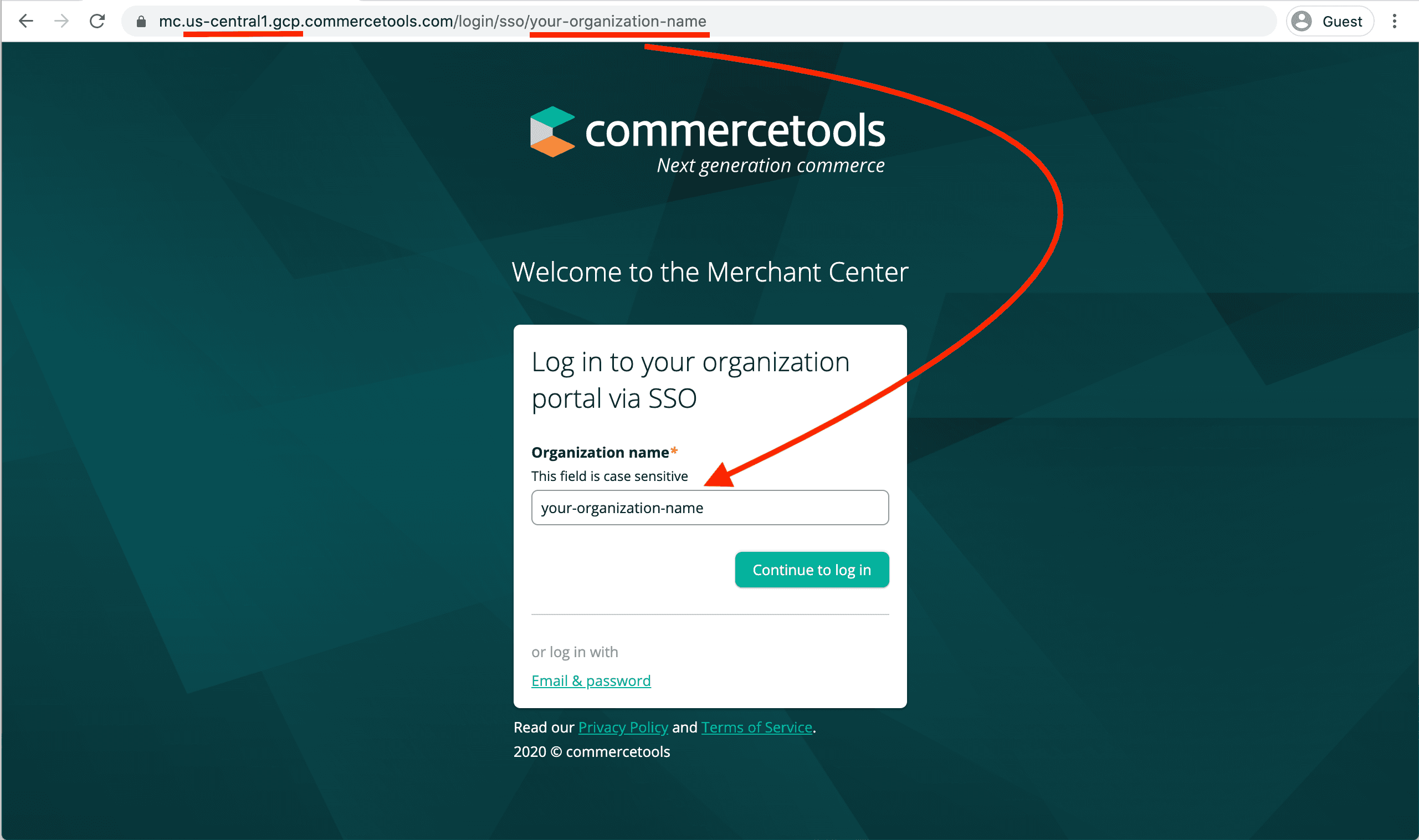Open the browser three-dot menu

[x=1394, y=22]
